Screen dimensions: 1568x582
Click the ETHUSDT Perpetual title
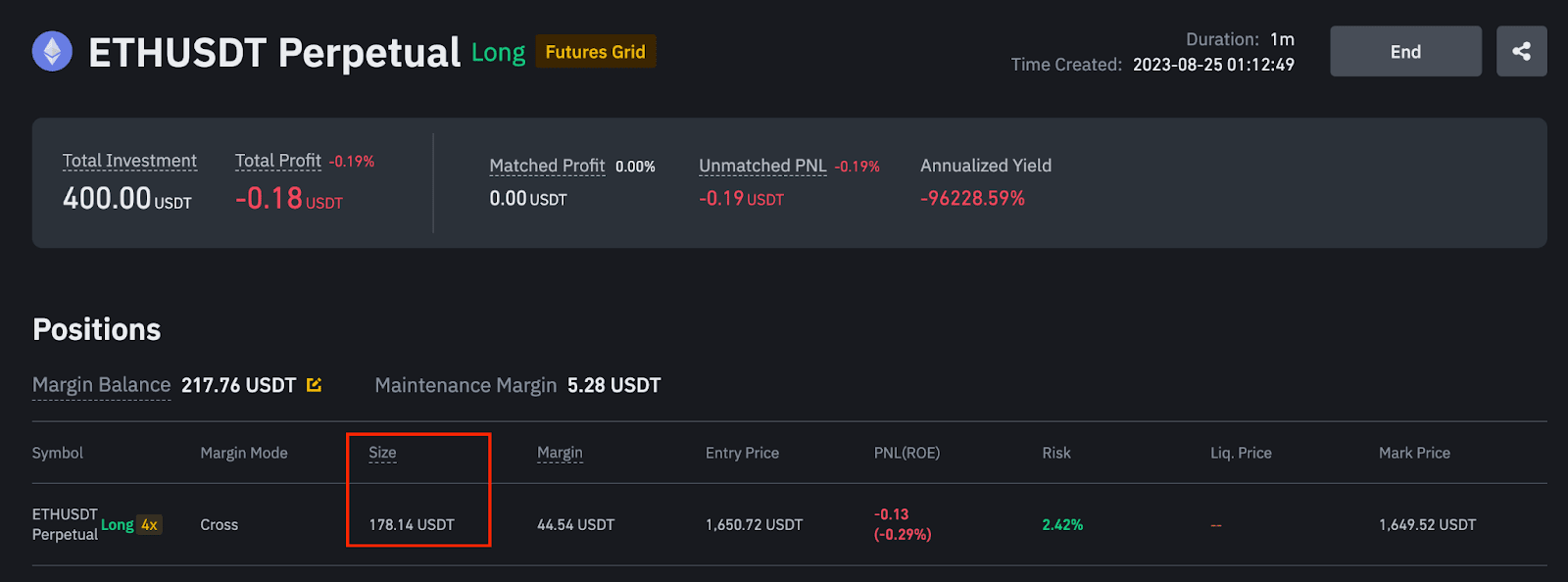pos(274,53)
